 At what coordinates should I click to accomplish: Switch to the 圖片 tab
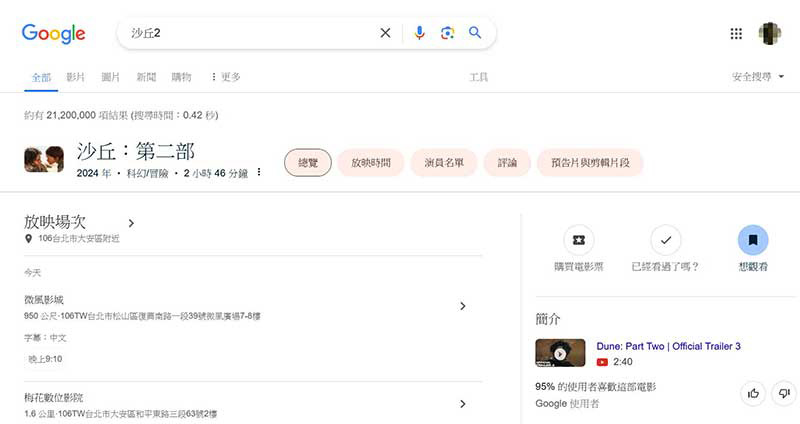[x=110, y=77]
